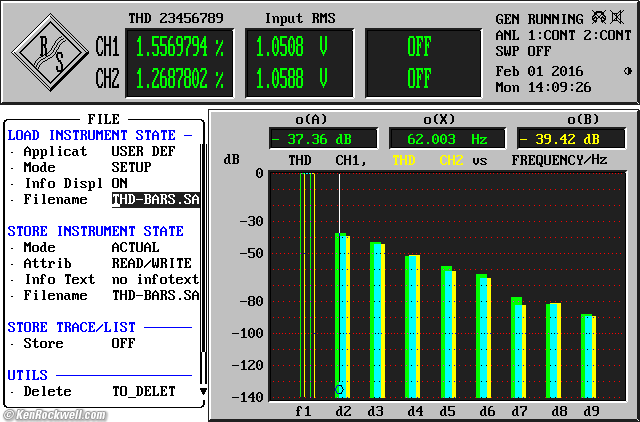Click the crossed headphone icon beside GEN RUNNING
640x422 pixels.
point(599,18)
